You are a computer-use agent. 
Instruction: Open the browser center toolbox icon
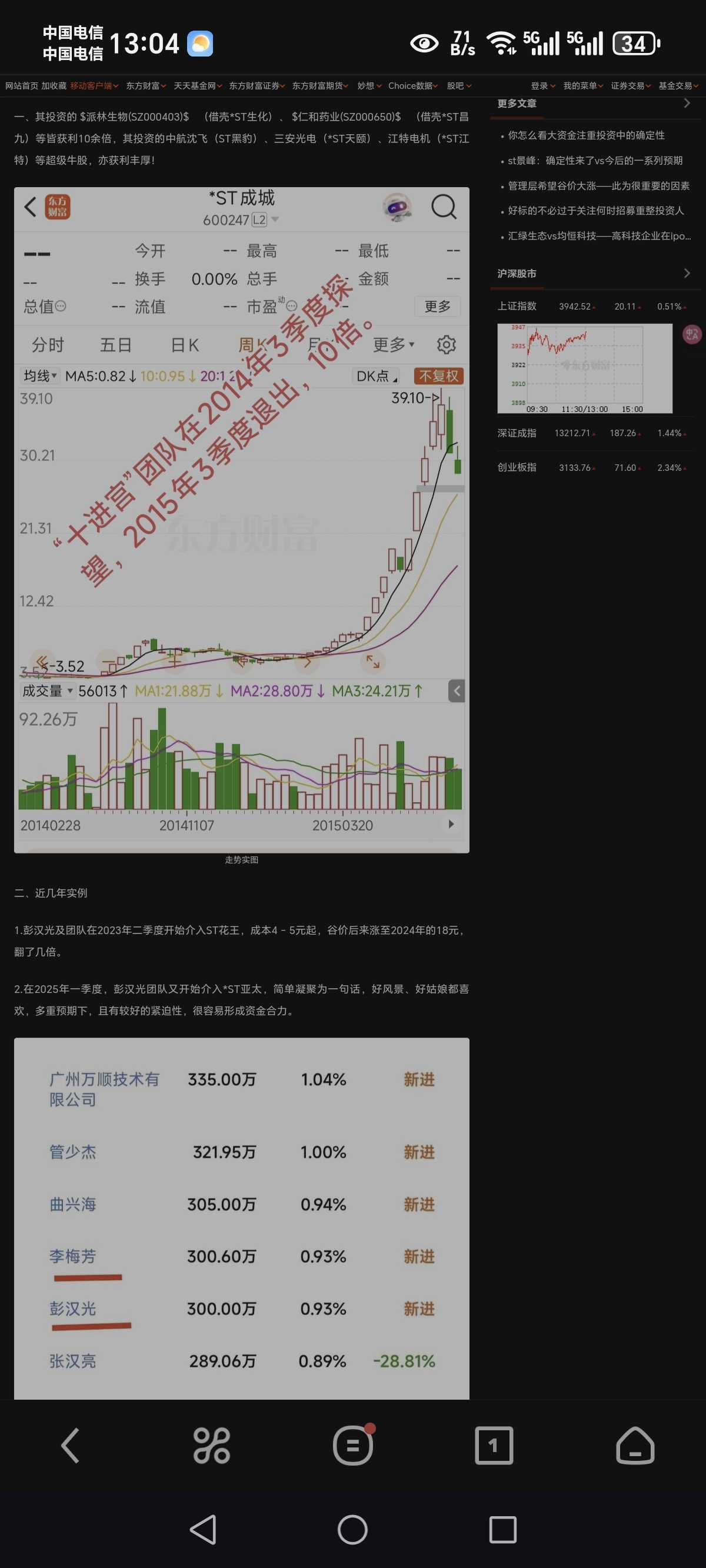click(353, 1445)
